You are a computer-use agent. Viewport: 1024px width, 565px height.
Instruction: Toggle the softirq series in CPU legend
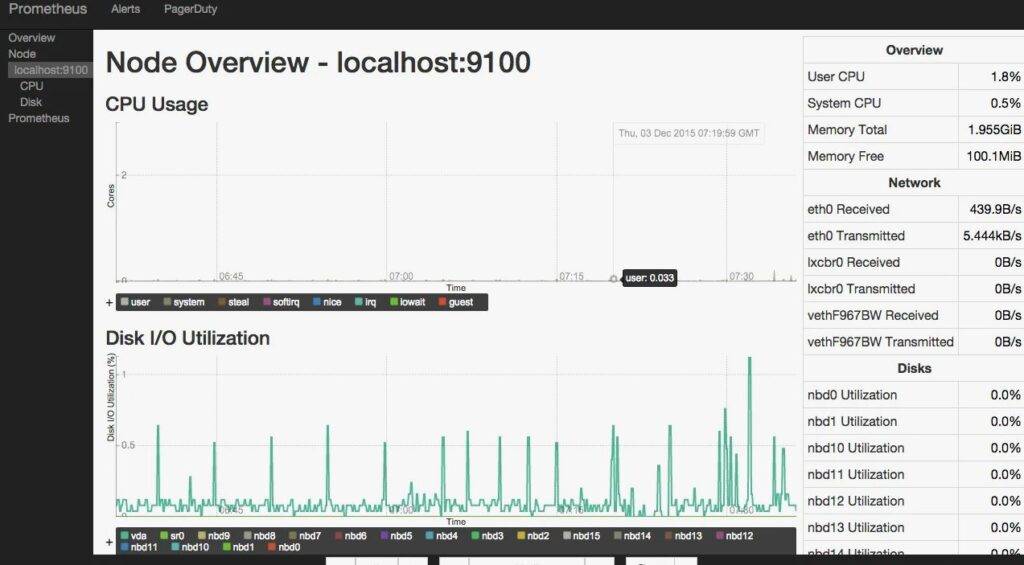pos(281,302)
